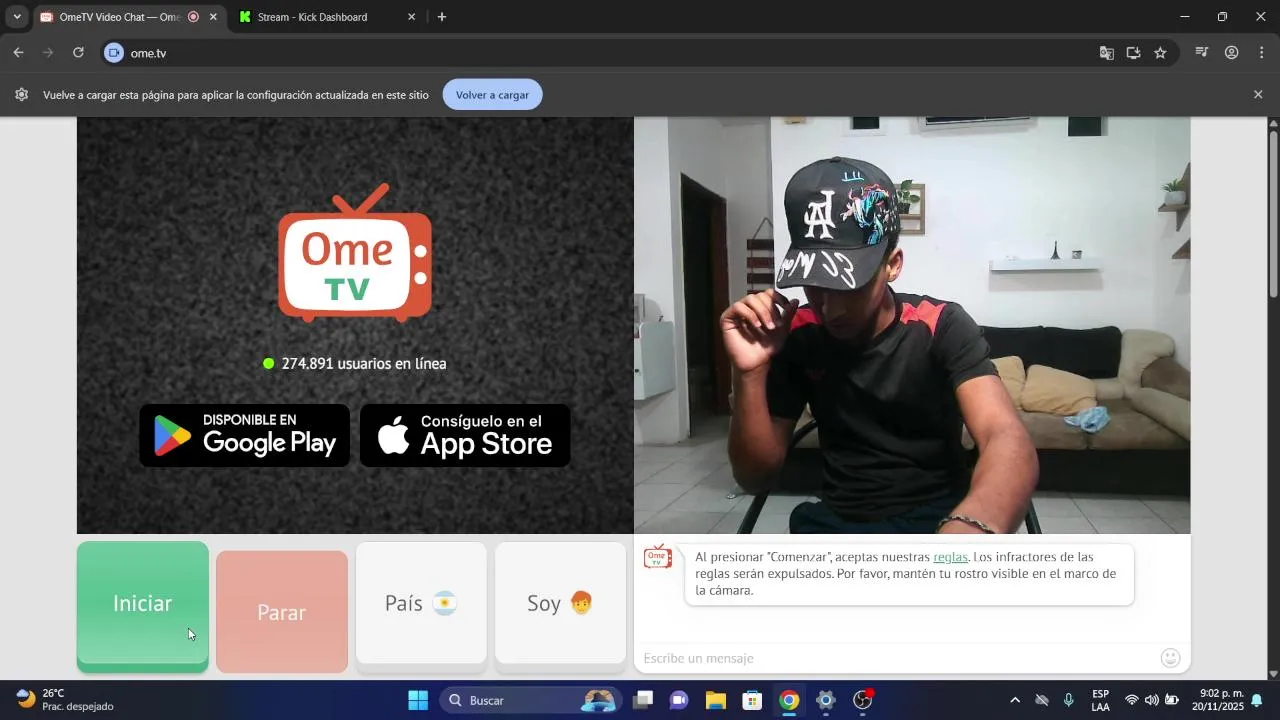Open the Soy gender selector
The height and width of the screenshot is (720, 1280).
(x=560, y=603)
